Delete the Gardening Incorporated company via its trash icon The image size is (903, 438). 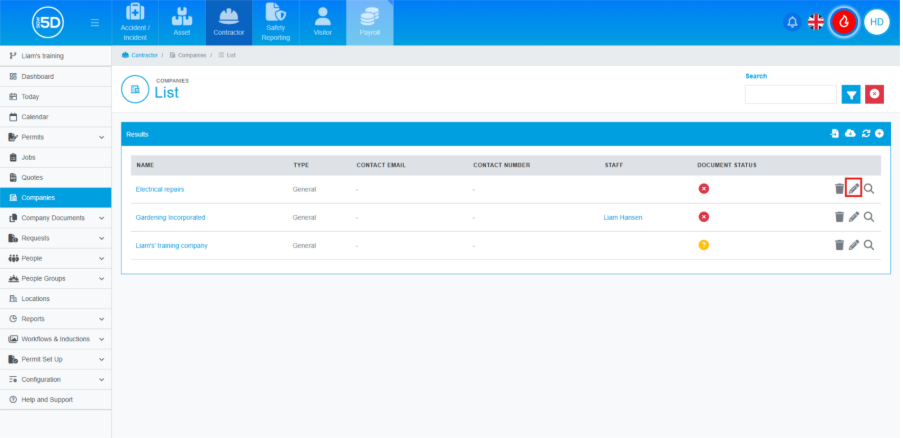[839, 217]
